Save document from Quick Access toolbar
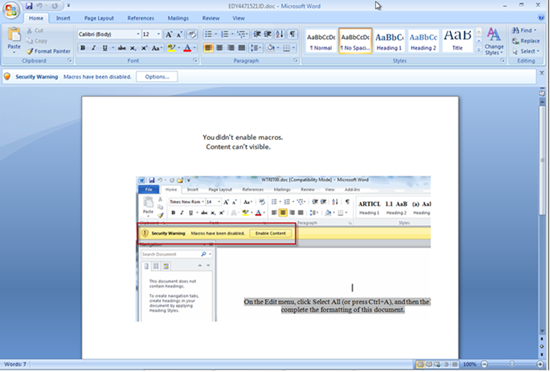 [x=29, y=6]
